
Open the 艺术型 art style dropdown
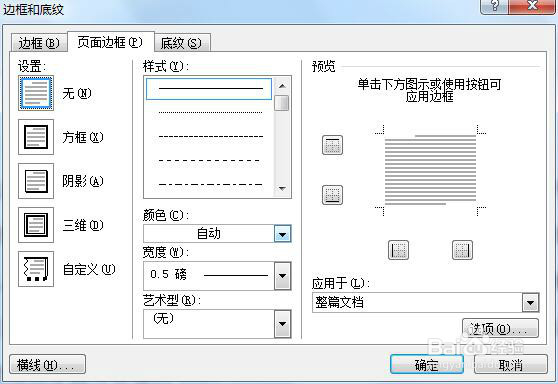coord(283,324)
